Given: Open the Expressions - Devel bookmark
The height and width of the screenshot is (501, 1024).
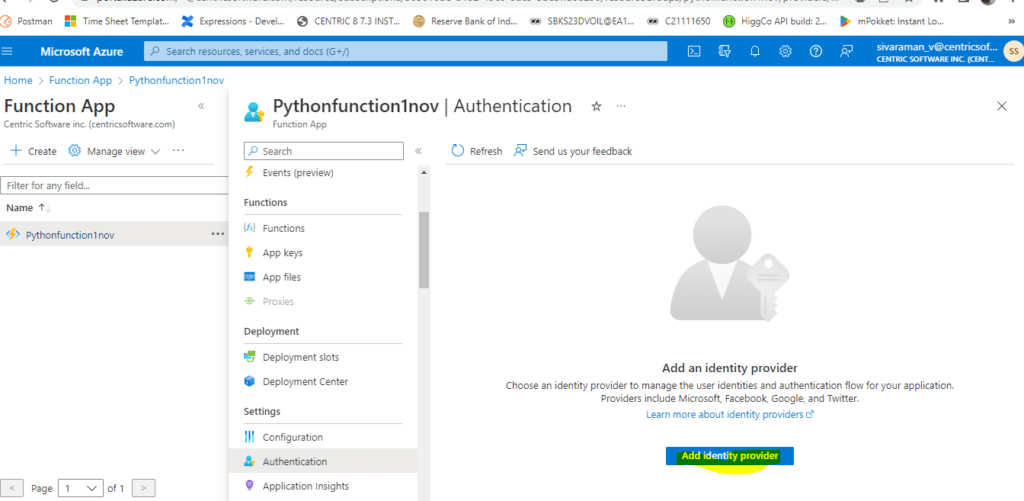Looking at the screenshot, I should [x=233, y=21].
